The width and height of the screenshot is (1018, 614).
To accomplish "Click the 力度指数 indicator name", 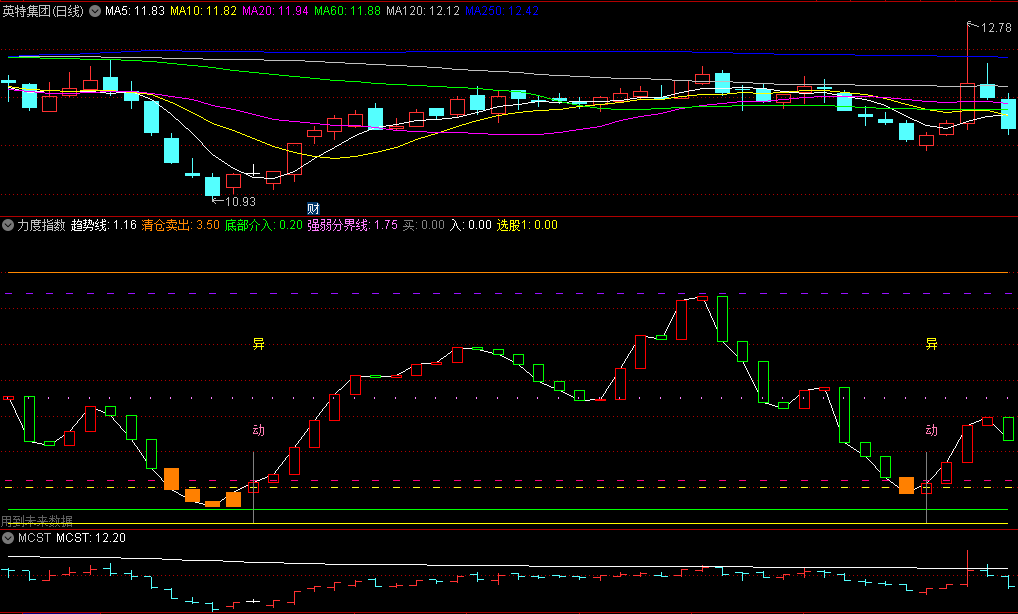I will point(42,225).
